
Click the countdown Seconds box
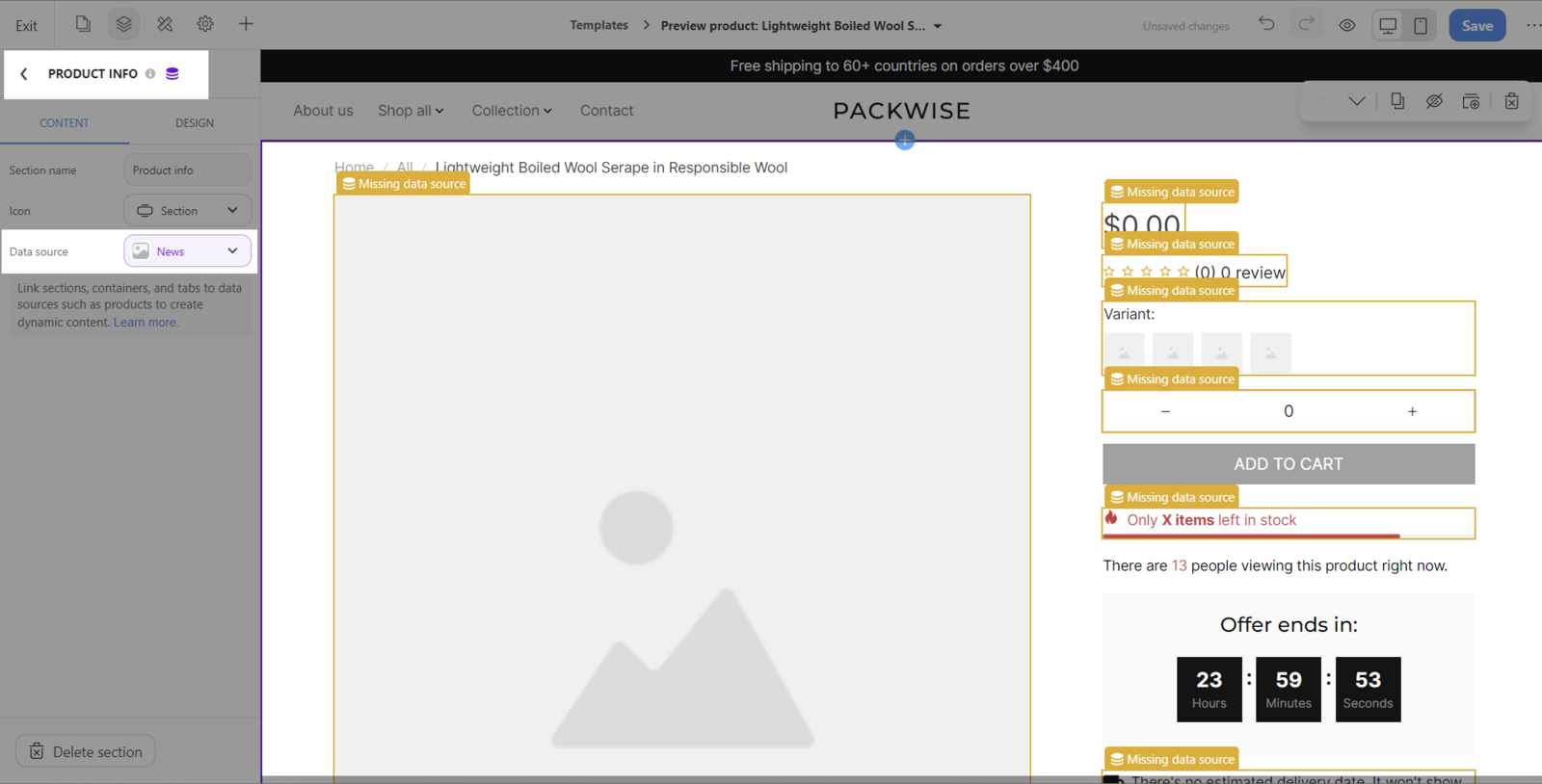1368,690
